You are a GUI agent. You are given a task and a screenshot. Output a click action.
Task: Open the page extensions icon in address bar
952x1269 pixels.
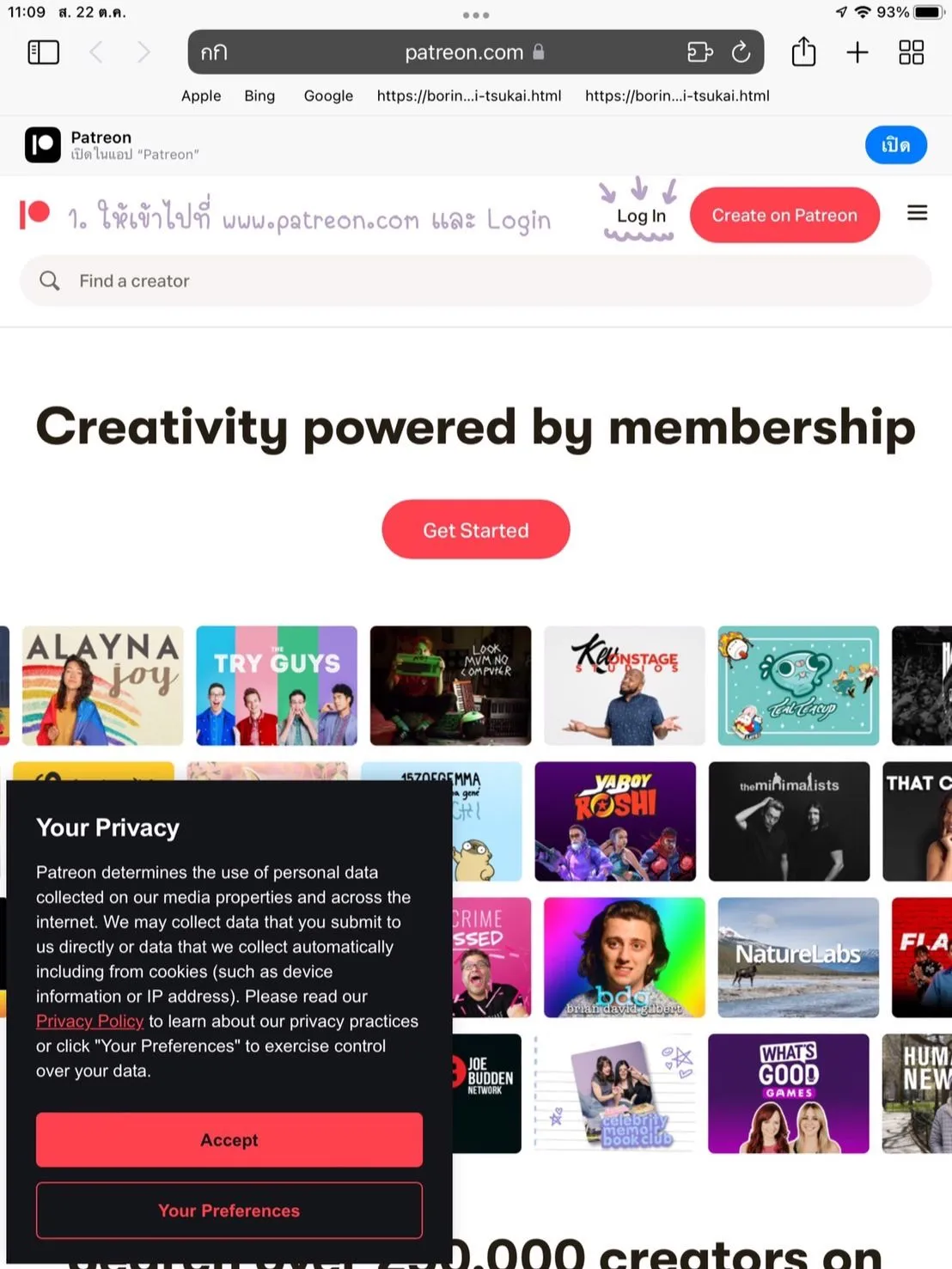click(700, 52)
